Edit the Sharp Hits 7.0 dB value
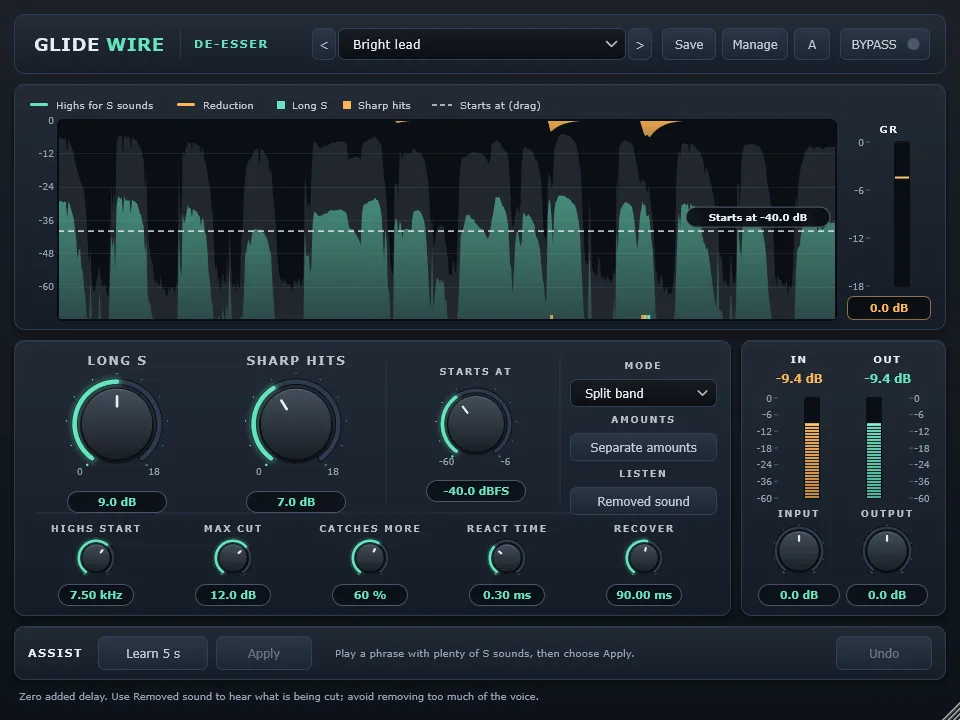The image size is (960, 720). [x=296, y=502]
